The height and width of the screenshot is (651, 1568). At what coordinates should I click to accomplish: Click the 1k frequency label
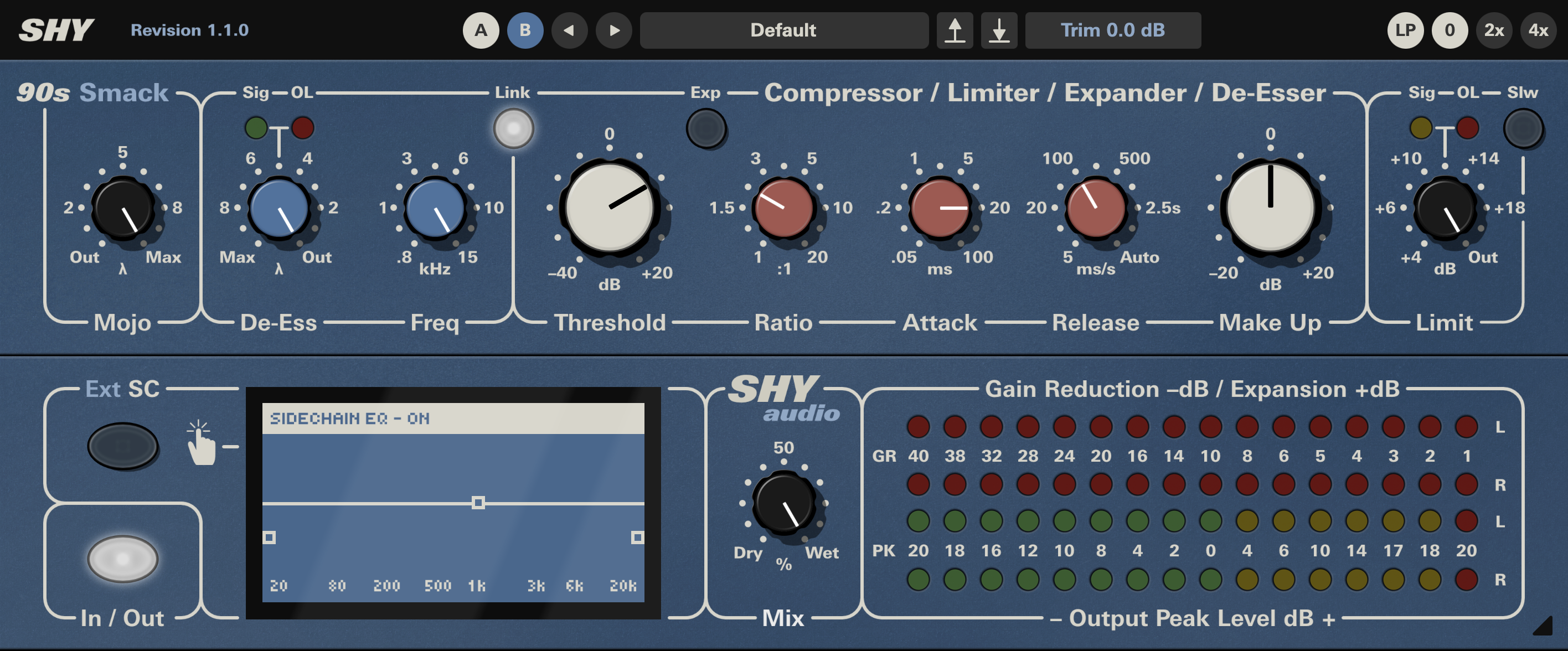click(x=477, y=585)
